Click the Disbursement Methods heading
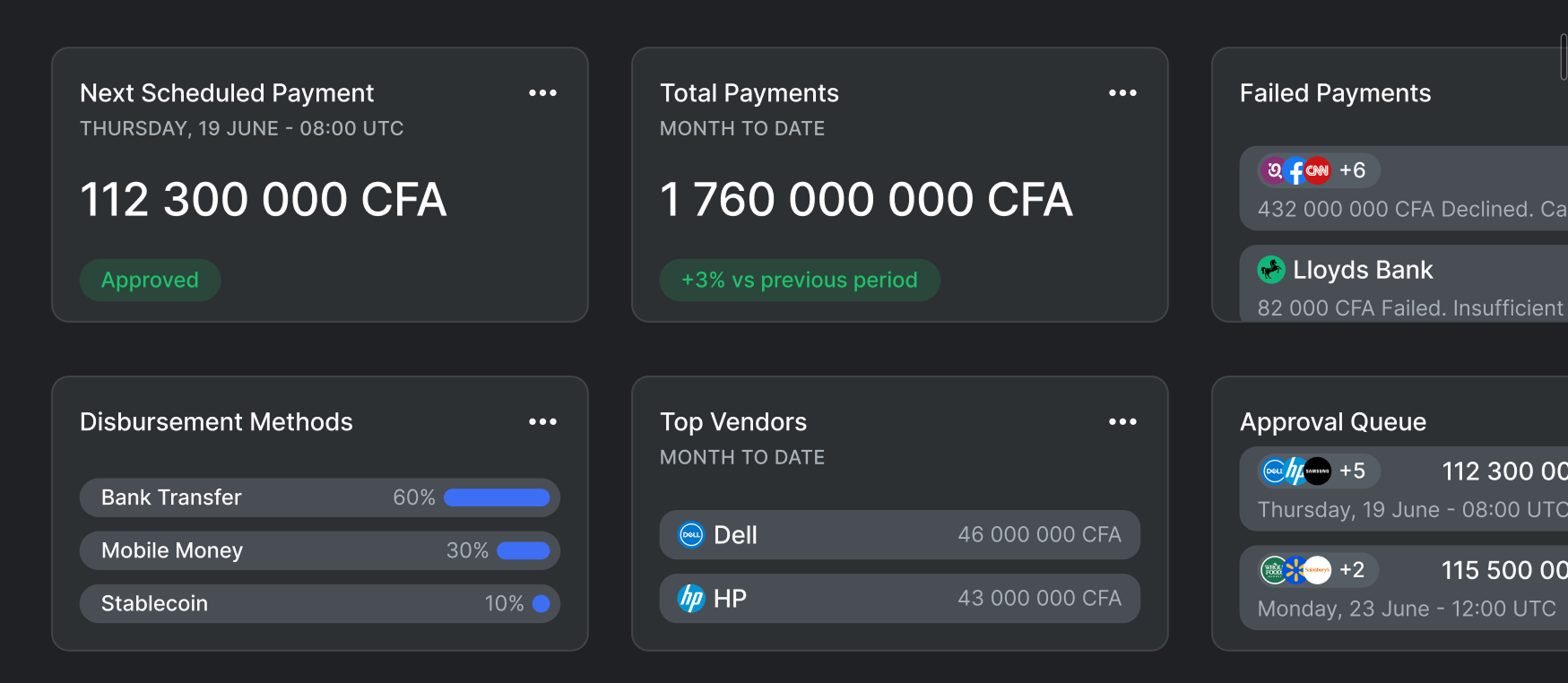1568x683 pixels. pos(216,422)
